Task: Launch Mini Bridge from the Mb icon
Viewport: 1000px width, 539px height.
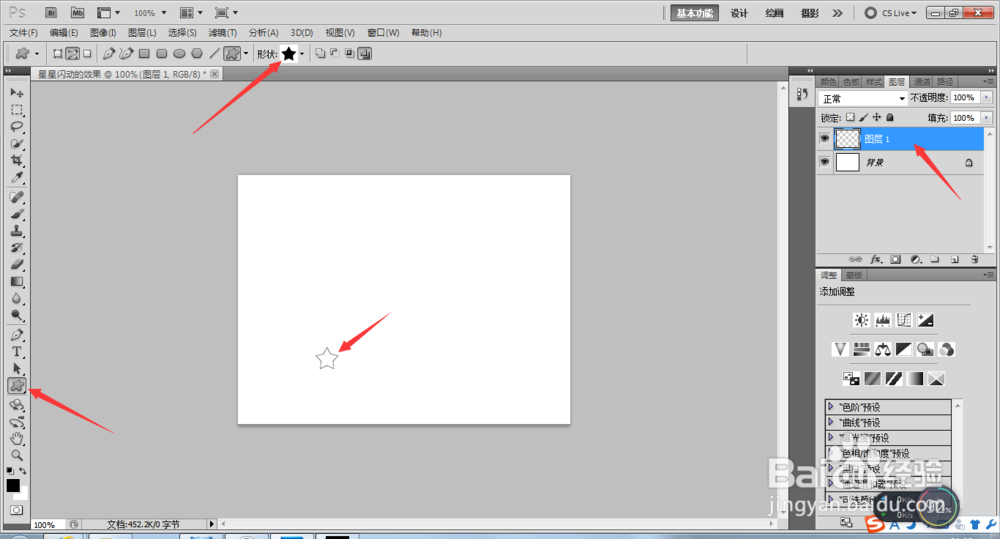Action: pos(77,13)
